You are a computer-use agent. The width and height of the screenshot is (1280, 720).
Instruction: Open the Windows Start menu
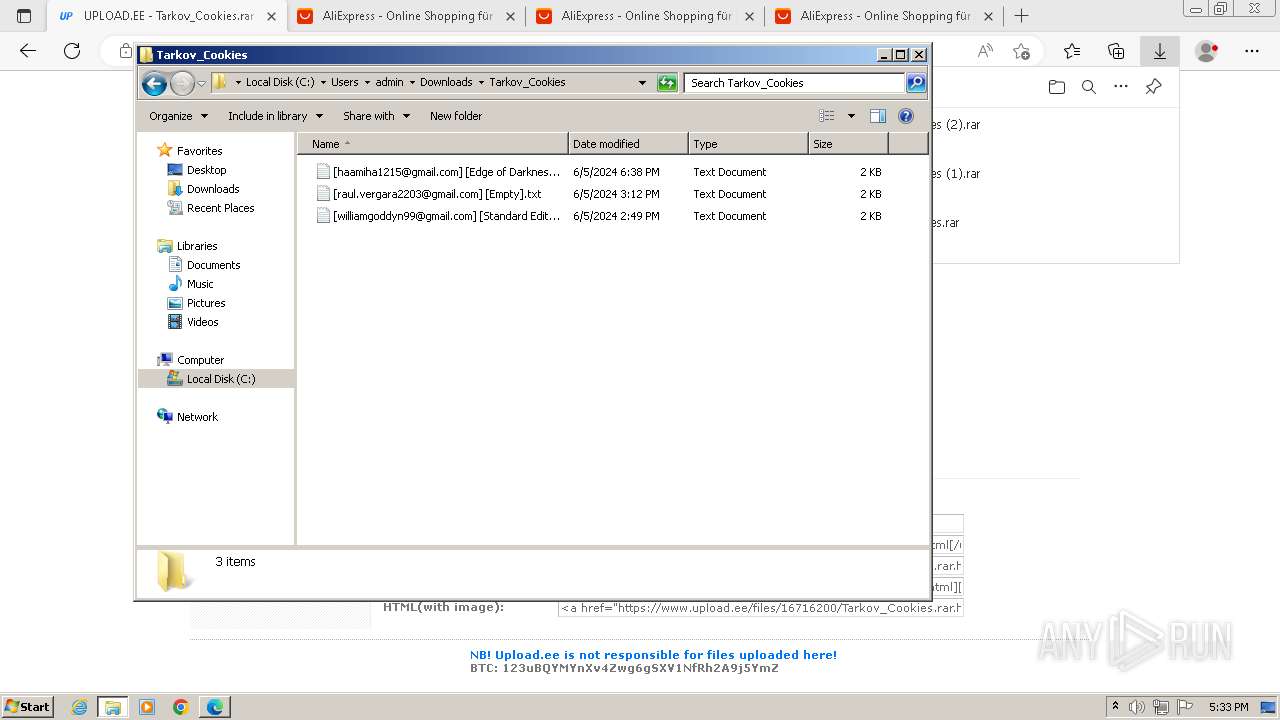click(27, 706)
